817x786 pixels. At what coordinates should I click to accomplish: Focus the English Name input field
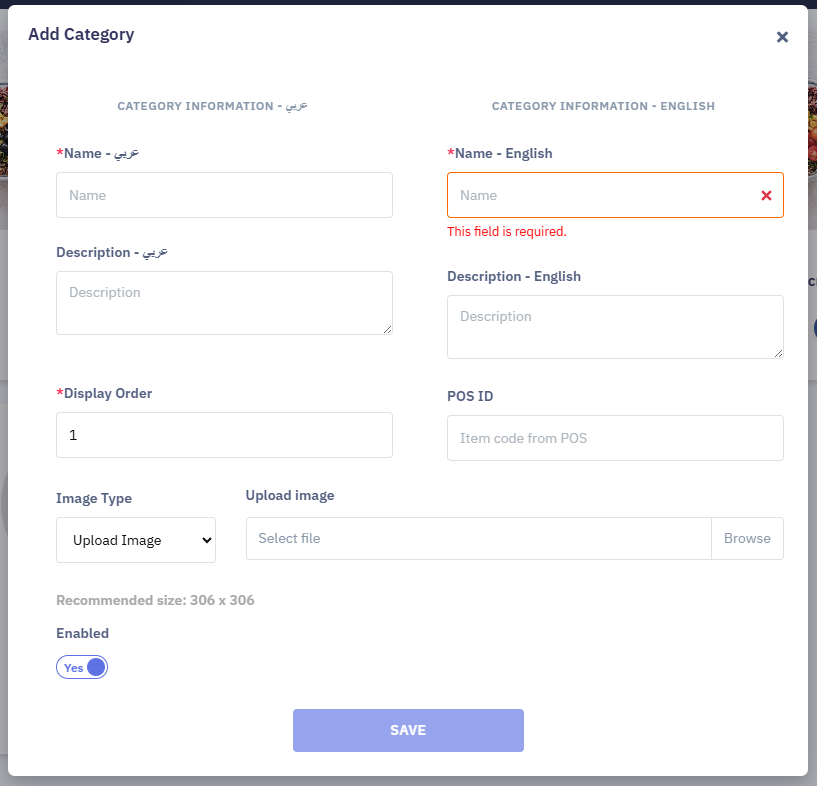600,195
